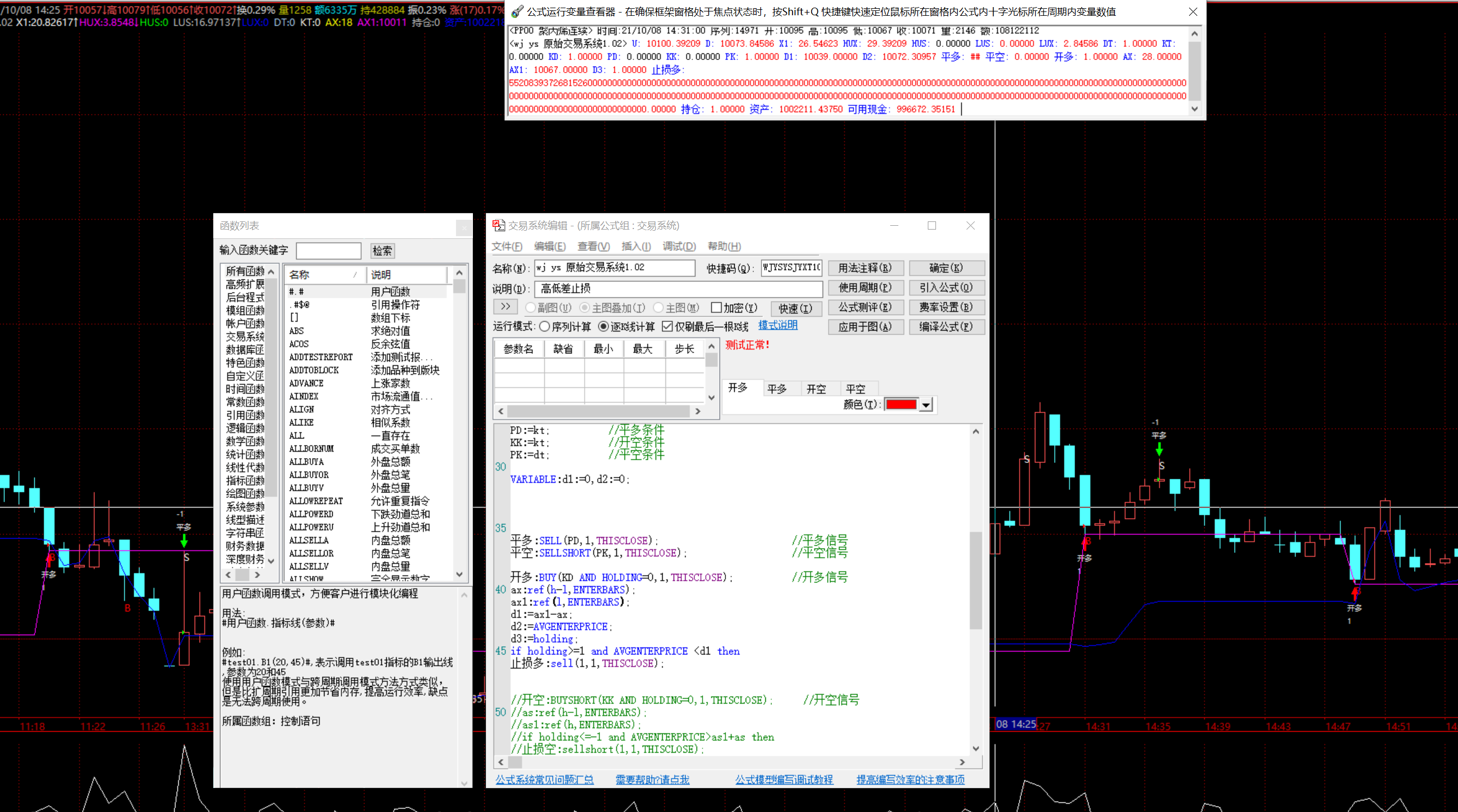This screenshot has height=812, width=1458.
Task: Click the 快速(I) button
Action: [x=795, y=309]
